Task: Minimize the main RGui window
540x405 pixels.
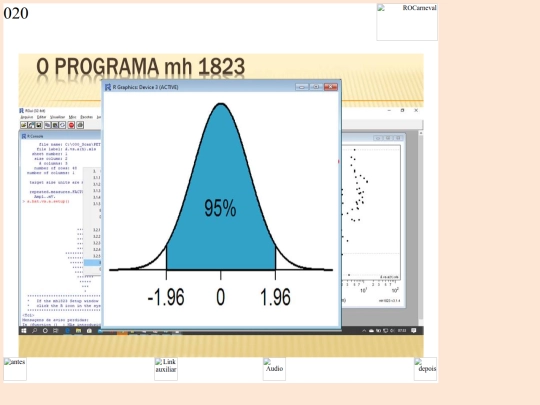Action: 389,111
